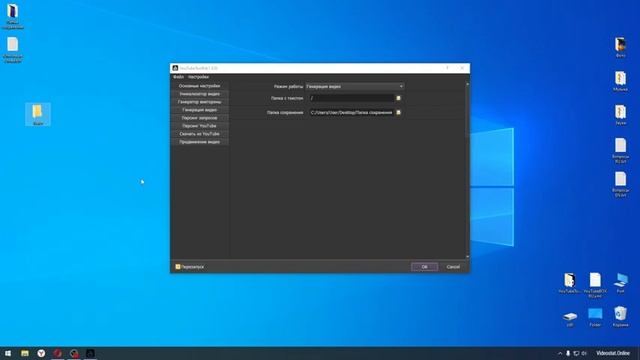Switch to the Основные настройки tab
The width and height of the screenshot is (640, 360).
pyautogui.click(x=200, y=86)
